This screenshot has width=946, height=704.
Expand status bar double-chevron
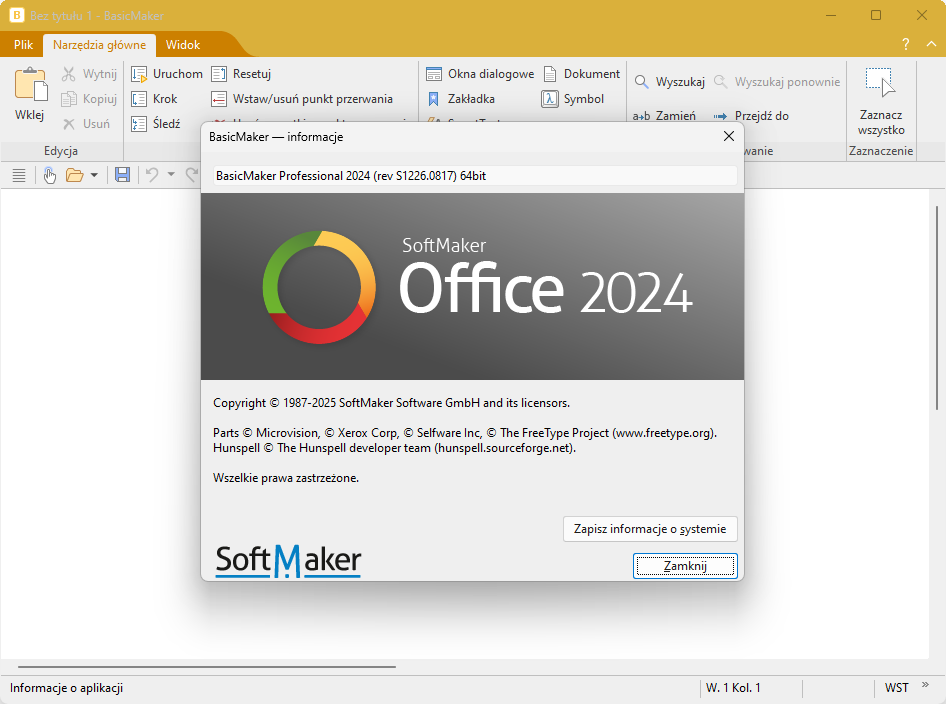coord(925,685)
